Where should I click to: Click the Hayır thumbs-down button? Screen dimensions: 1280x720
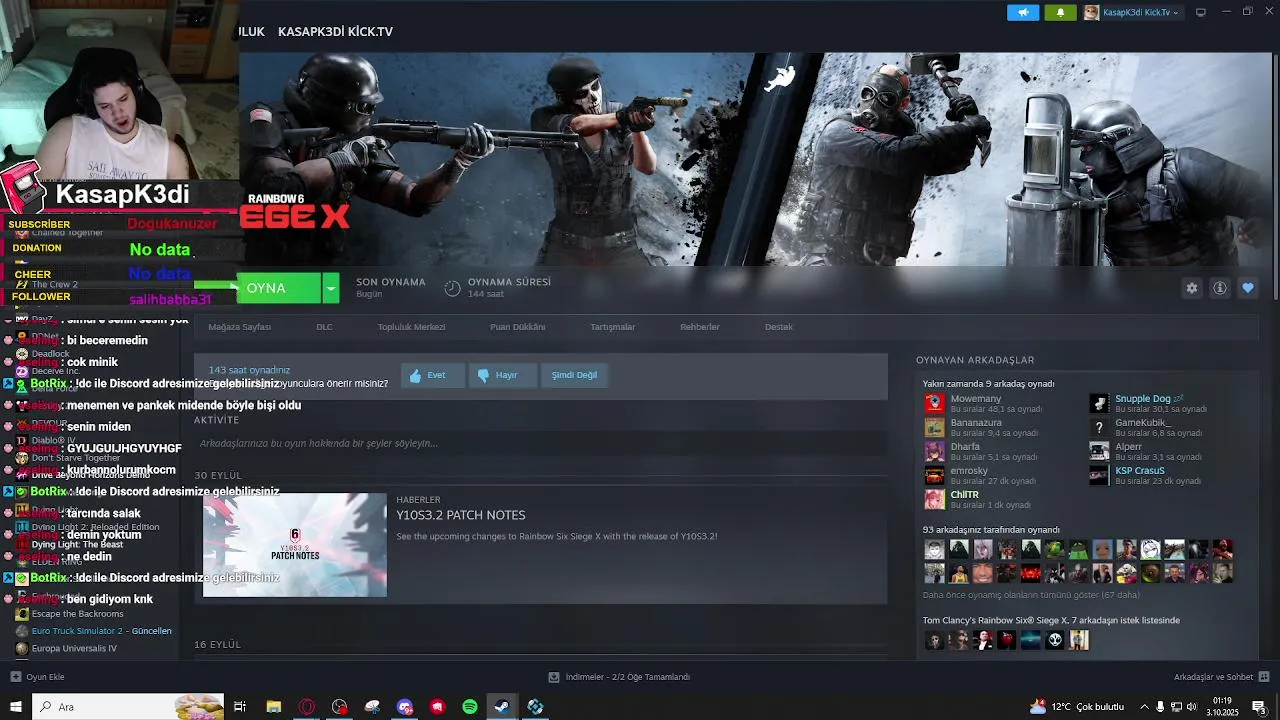pyautogui.click(x=503, y=375)
